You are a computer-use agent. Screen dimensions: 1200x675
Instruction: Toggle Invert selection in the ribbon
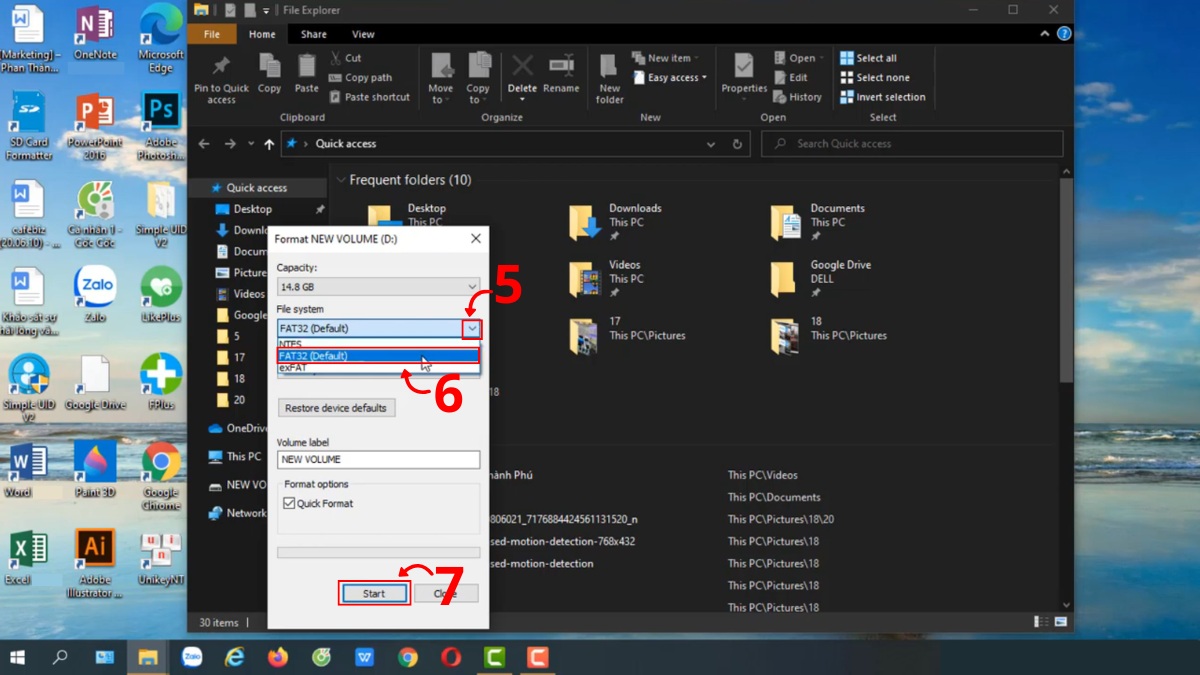point(884,96)
